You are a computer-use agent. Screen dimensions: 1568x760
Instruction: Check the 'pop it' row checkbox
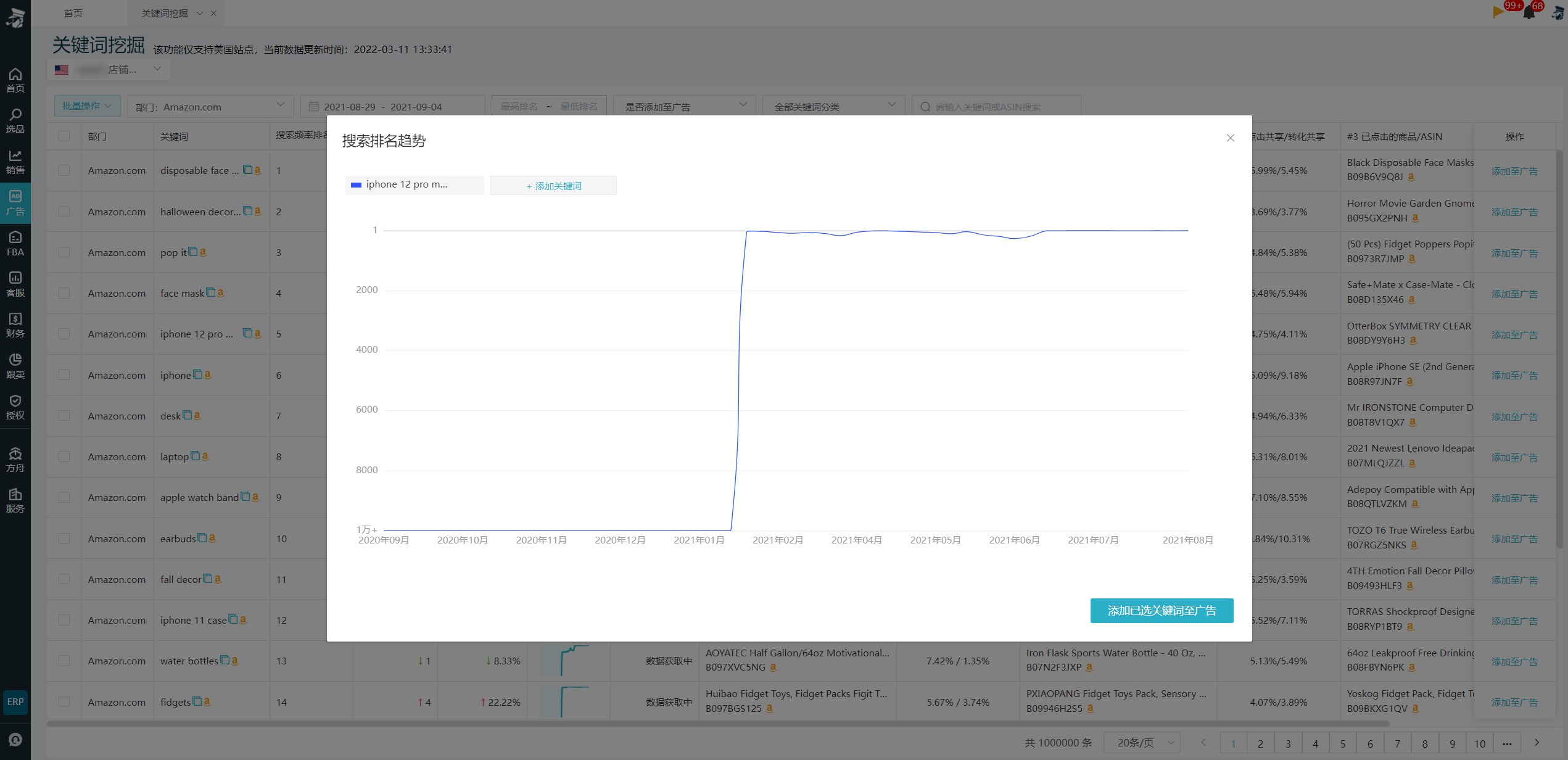64,252
